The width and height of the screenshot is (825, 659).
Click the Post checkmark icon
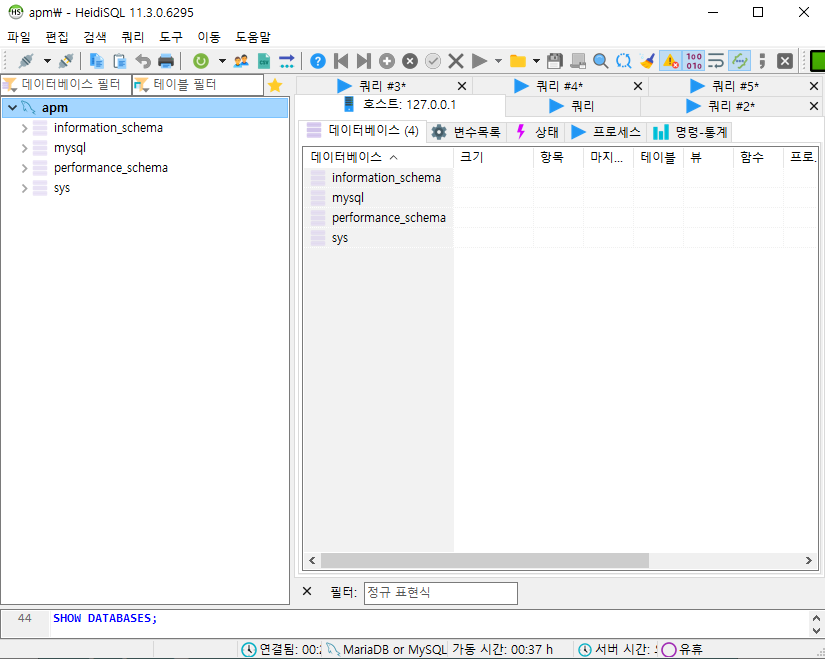(432, 61)
